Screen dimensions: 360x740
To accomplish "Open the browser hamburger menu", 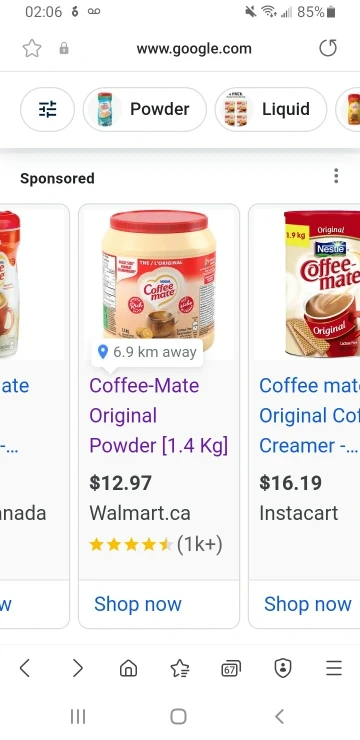I will pos(334,668).
